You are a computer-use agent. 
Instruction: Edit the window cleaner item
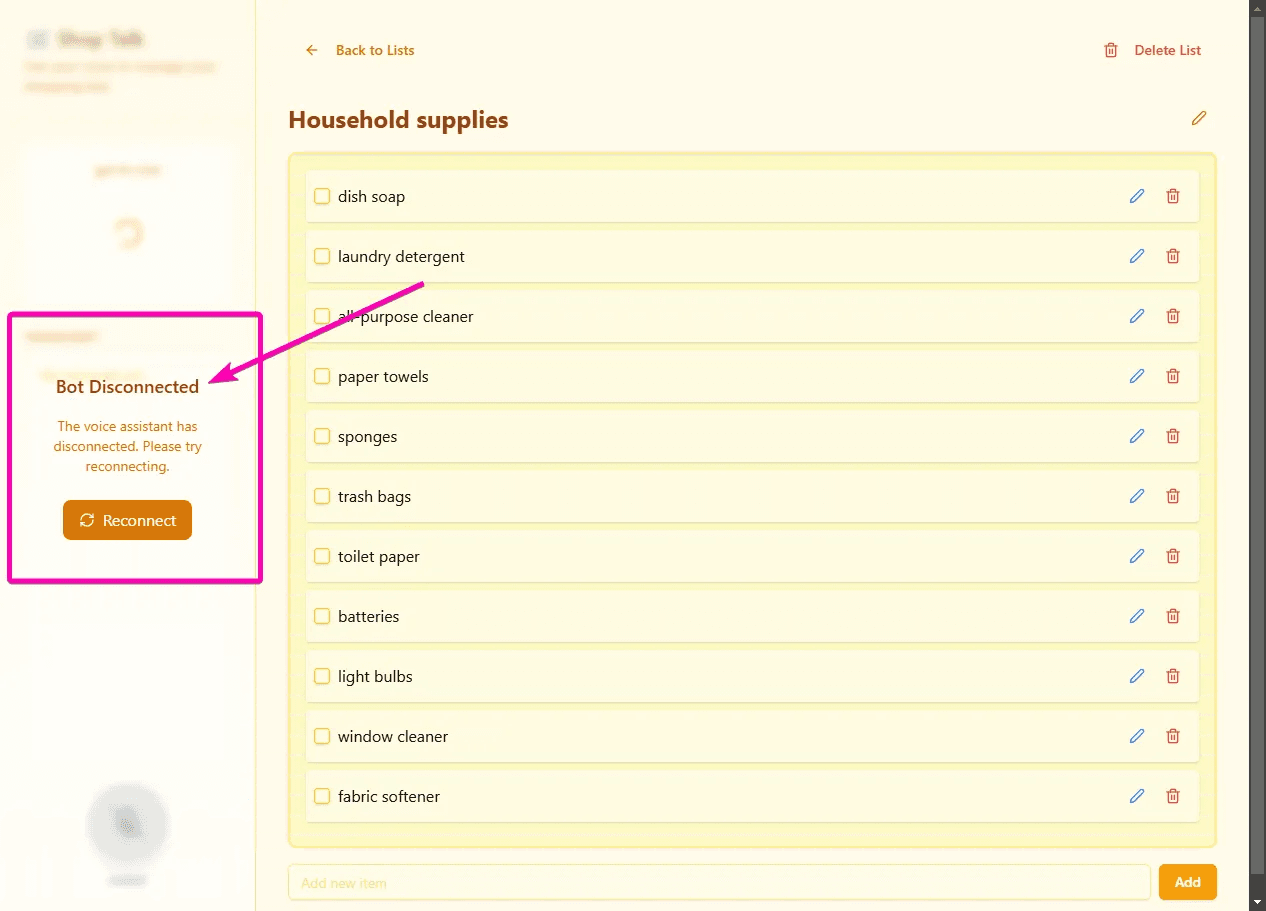1137,736
